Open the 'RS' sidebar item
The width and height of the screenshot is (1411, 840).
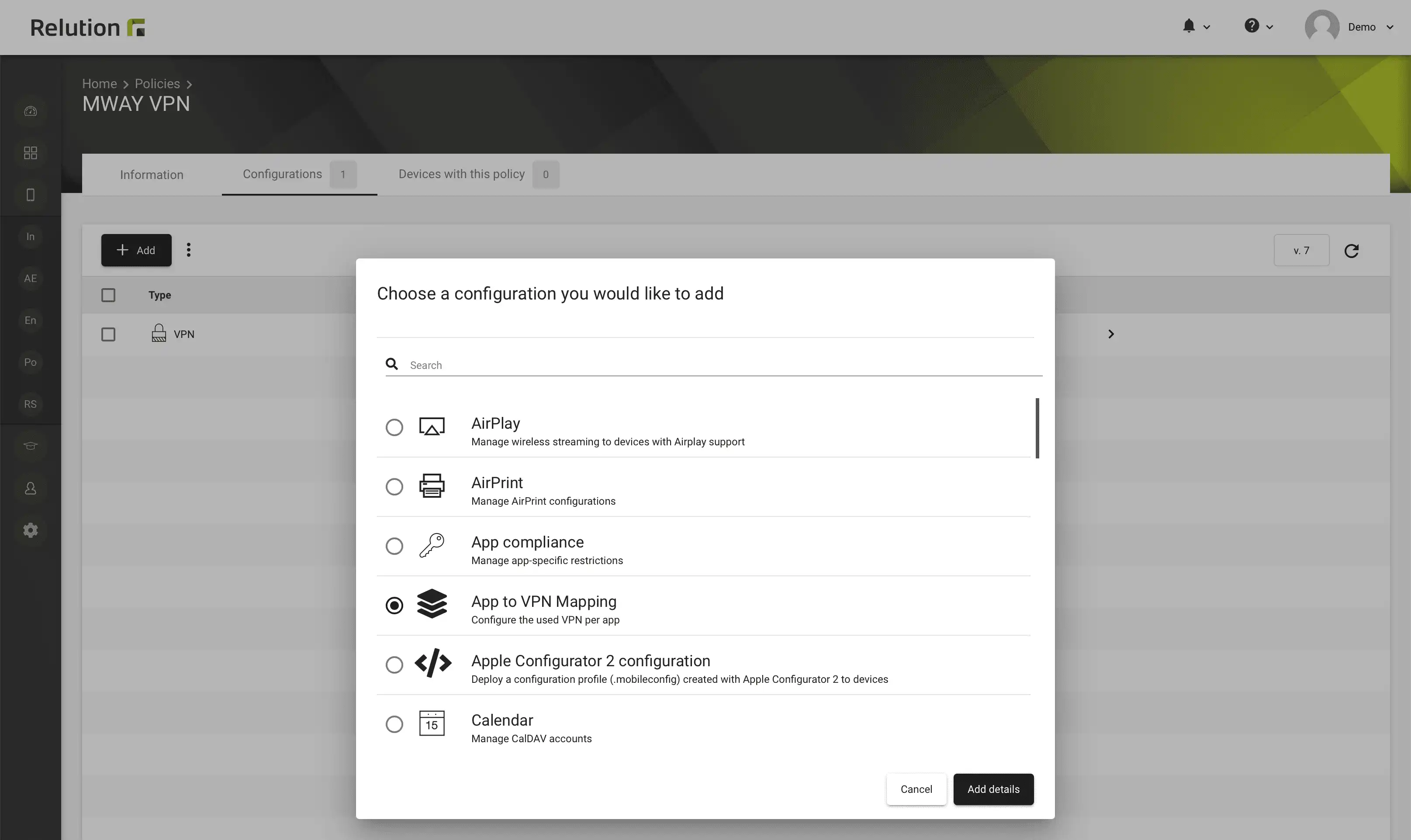[31, 404]
